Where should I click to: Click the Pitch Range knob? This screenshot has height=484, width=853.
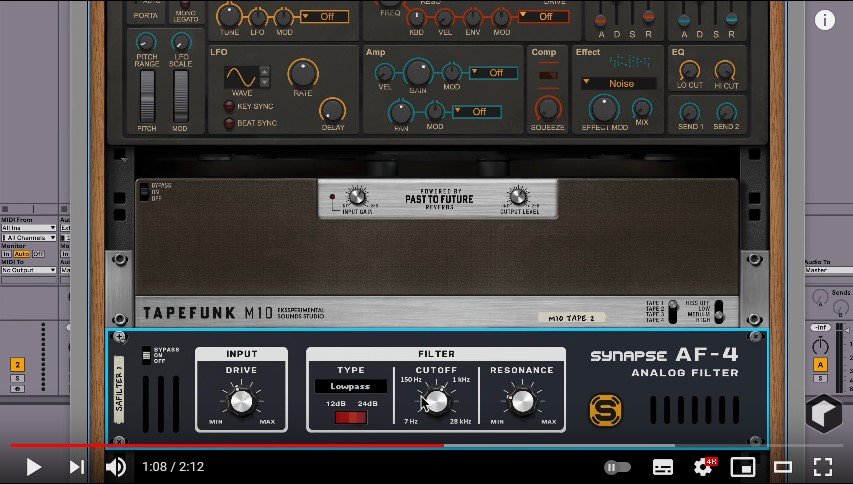(146, 42)
